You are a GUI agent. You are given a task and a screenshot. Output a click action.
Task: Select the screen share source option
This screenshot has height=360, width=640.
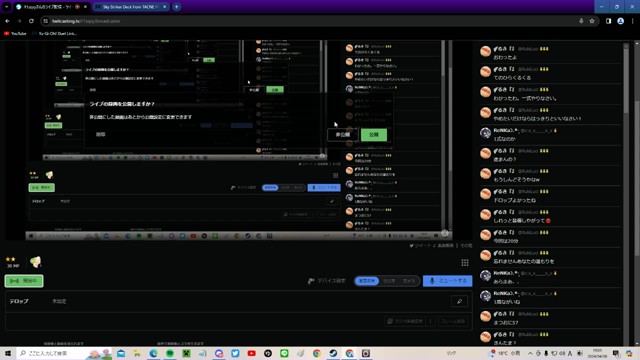(367, 281)
